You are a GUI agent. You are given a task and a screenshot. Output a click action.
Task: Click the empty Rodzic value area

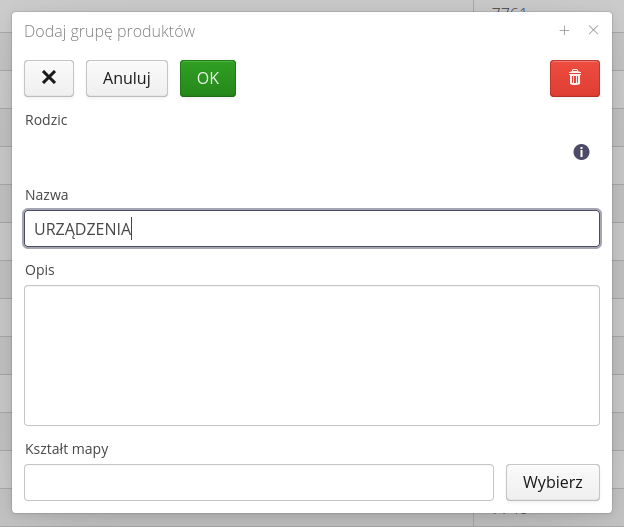290,152
